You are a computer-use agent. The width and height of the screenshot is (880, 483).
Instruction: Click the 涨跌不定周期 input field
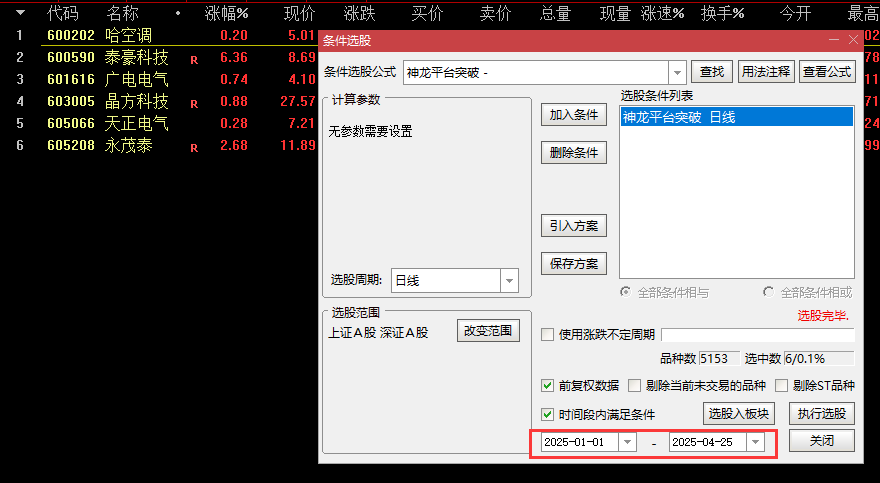(x=758, y=335)
